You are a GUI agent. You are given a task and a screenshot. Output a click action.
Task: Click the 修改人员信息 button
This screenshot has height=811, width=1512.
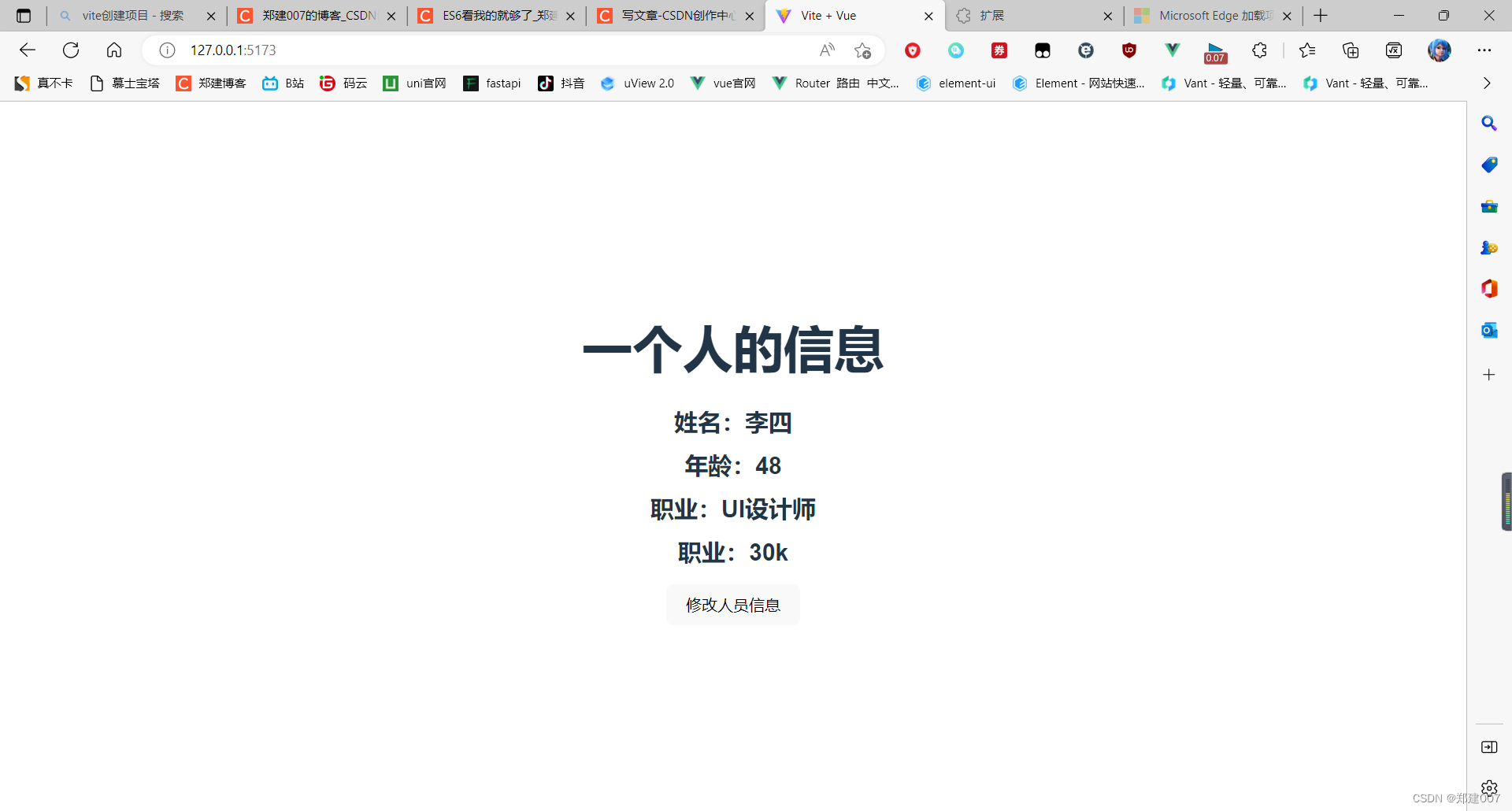[x=732, y=605]
